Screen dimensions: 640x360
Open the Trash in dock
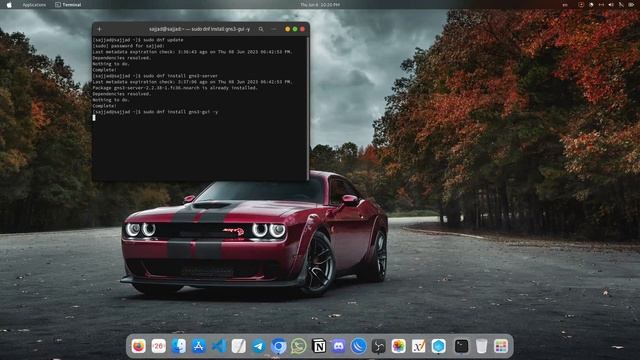click(482, 346)
